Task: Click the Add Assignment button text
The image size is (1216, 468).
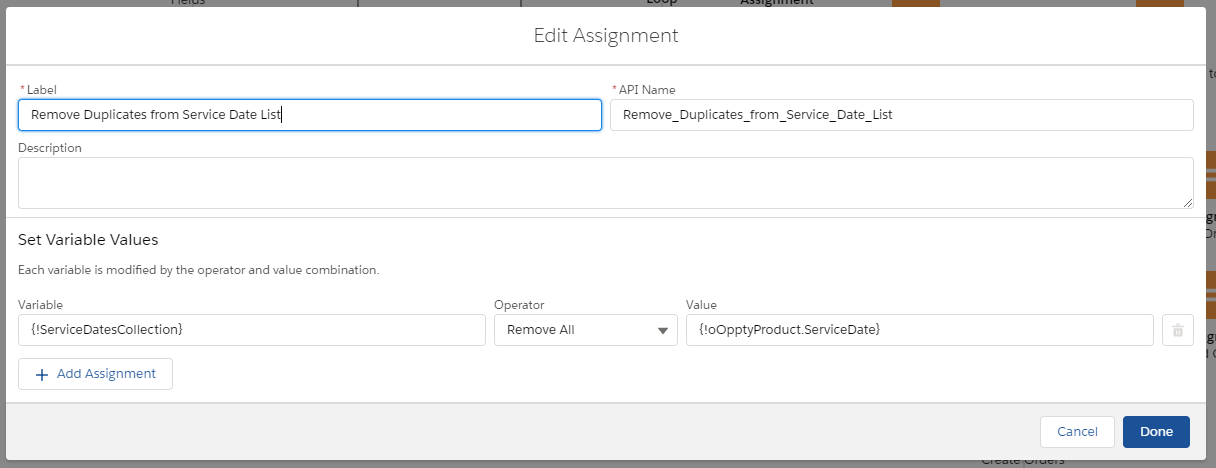Action: (106, 374)
